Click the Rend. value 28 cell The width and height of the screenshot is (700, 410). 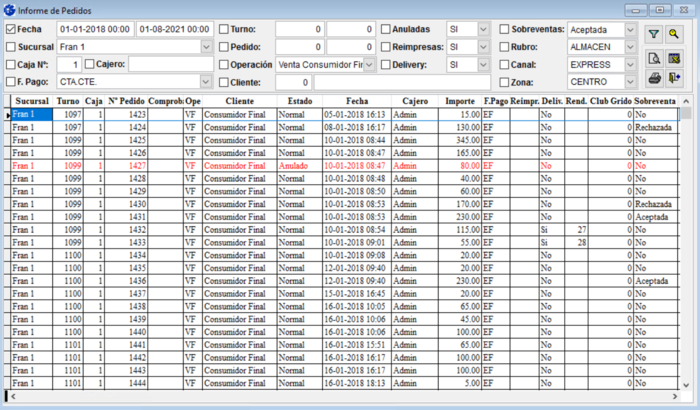pyautogui.click(x=576, y=243)
